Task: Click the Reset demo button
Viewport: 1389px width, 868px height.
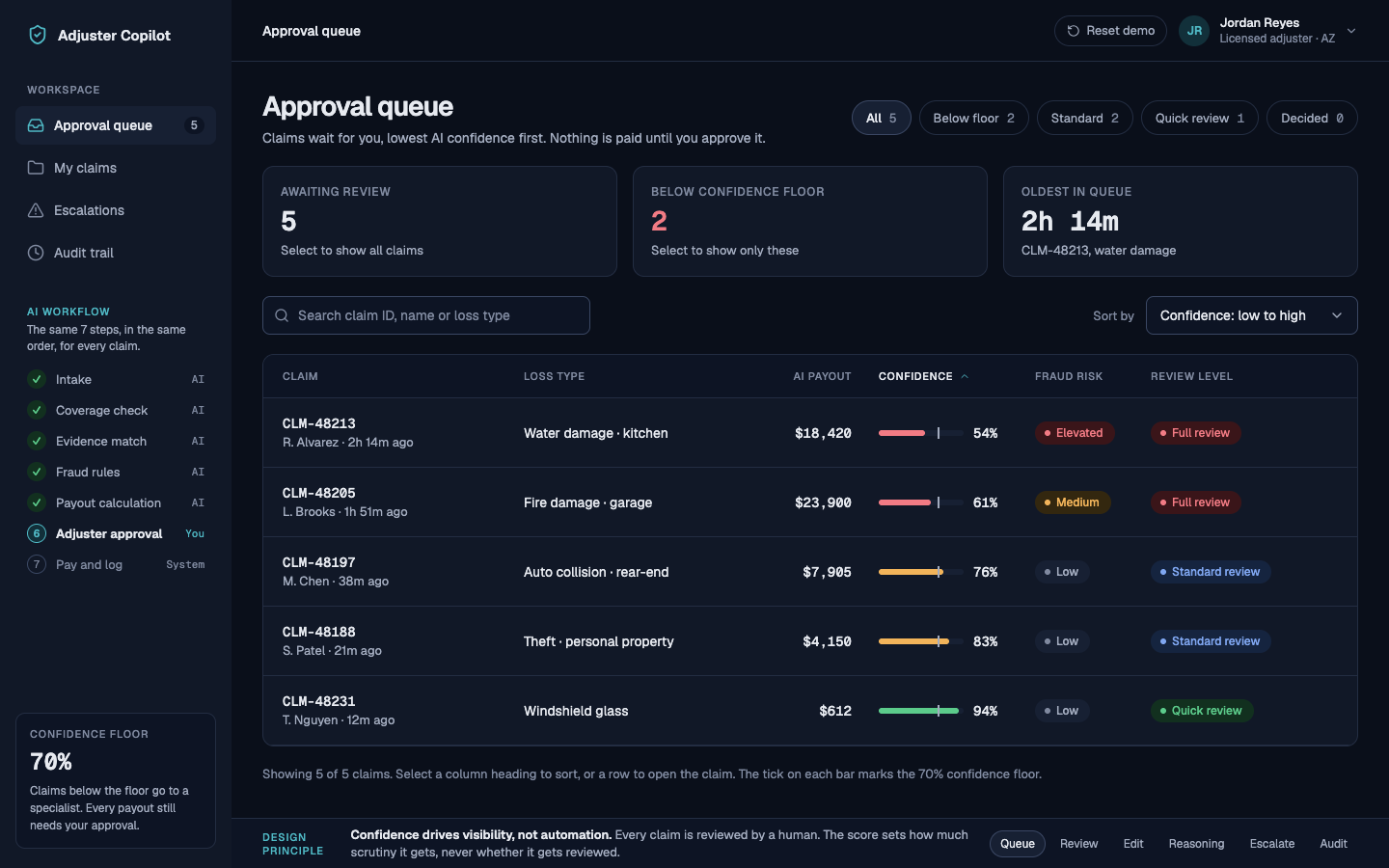Action: [1110, 31]
